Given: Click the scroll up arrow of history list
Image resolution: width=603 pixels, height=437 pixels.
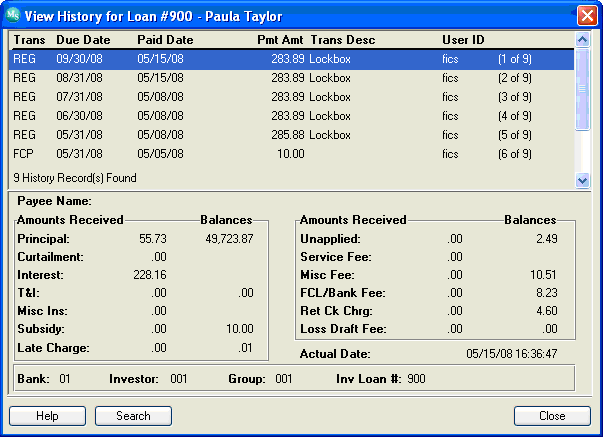Looking at the screenshot, I should point(582,40).
